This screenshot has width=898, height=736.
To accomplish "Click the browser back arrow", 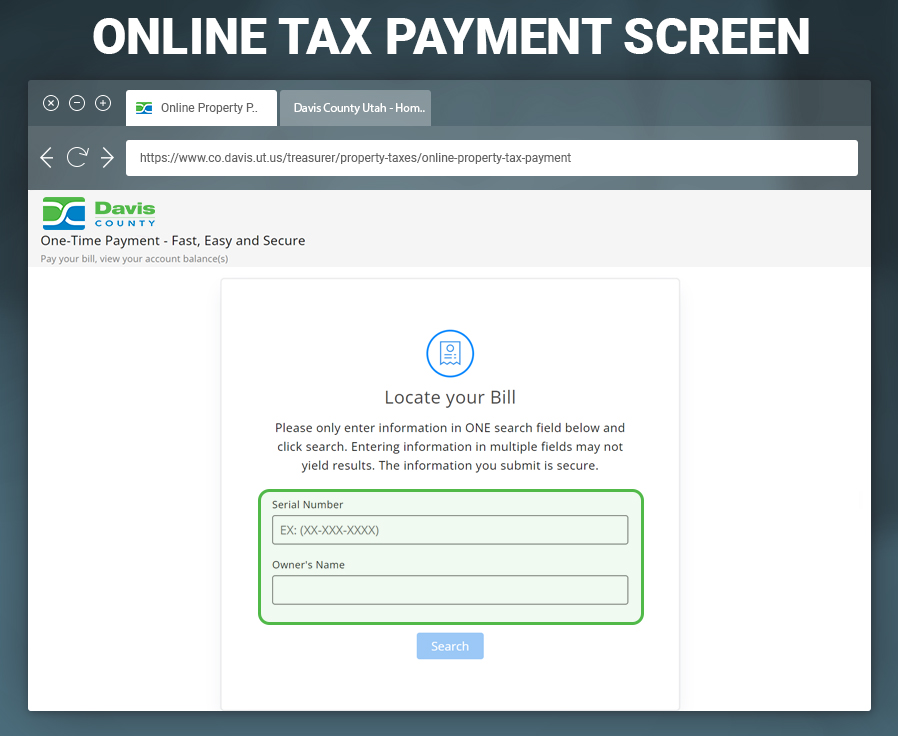I will 46,157.
